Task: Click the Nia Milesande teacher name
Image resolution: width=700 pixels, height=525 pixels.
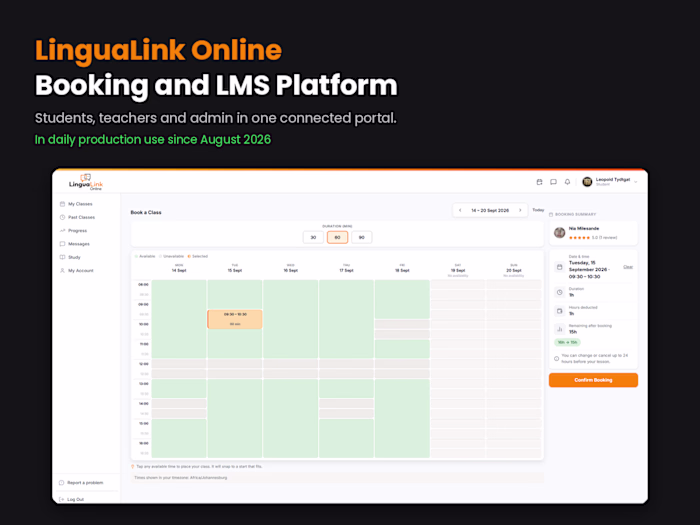Action: click(x=584, y=229)
